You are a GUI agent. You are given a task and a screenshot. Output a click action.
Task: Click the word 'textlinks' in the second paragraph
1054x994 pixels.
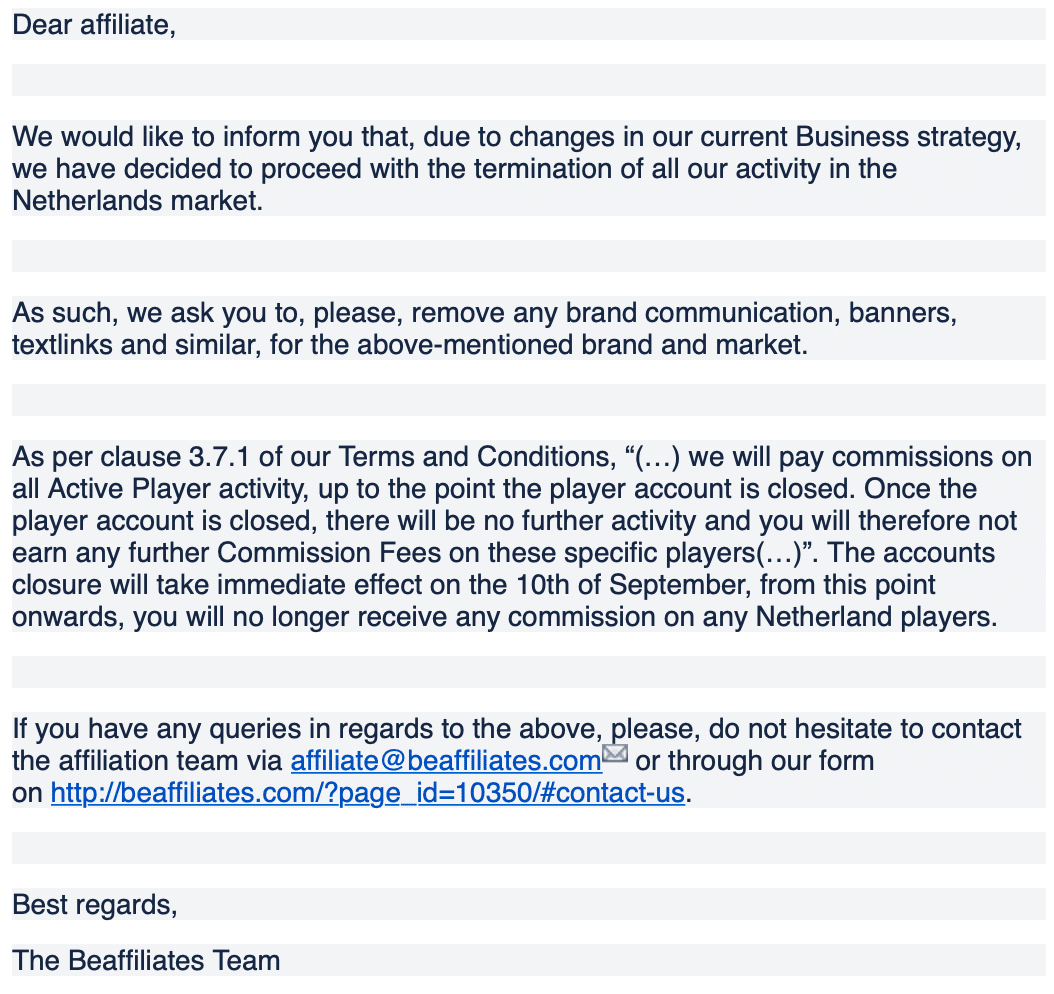[63, 345]
